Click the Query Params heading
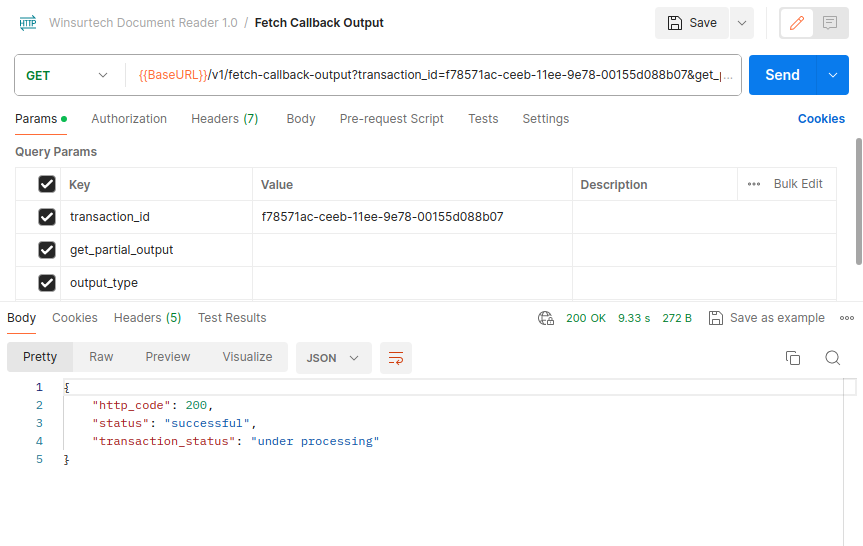 coord(56,152)
